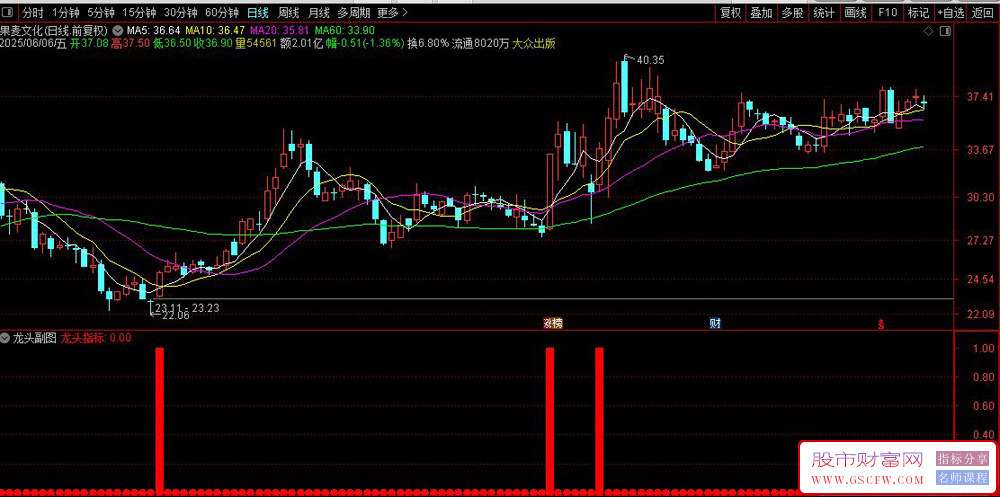Select the 日线 daily tab
The width and height of the screenshot is (1000, 497).
258,12
